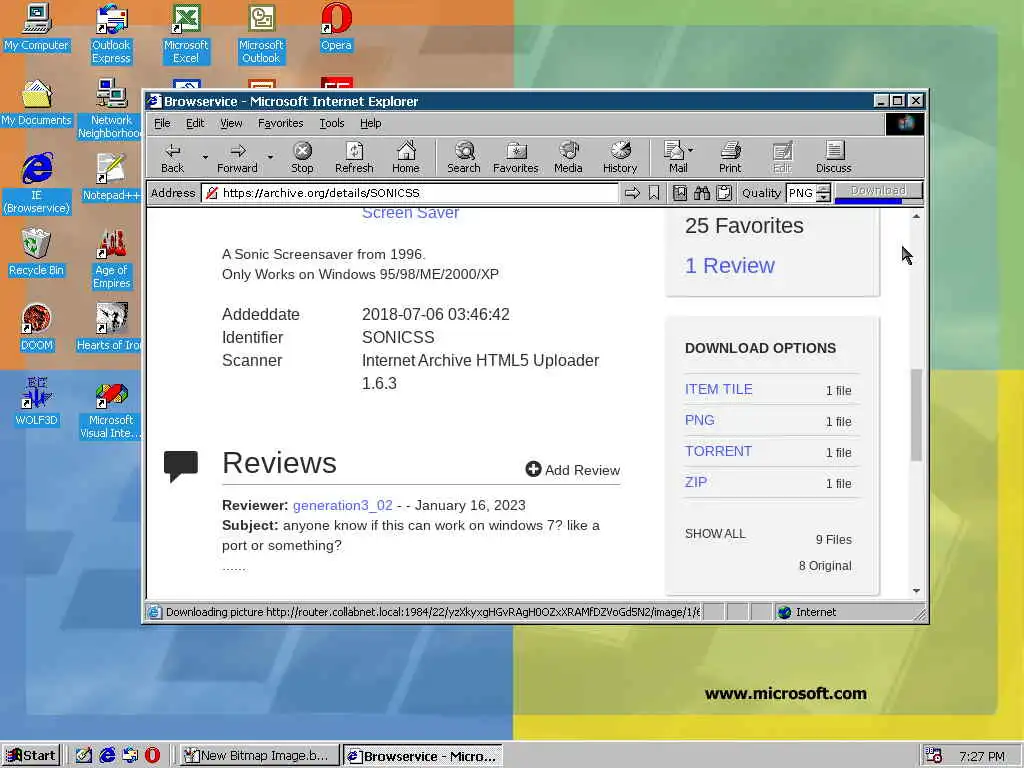Open the Tools menu
This screenshot has height=768, width=1024.
point(332,123)
